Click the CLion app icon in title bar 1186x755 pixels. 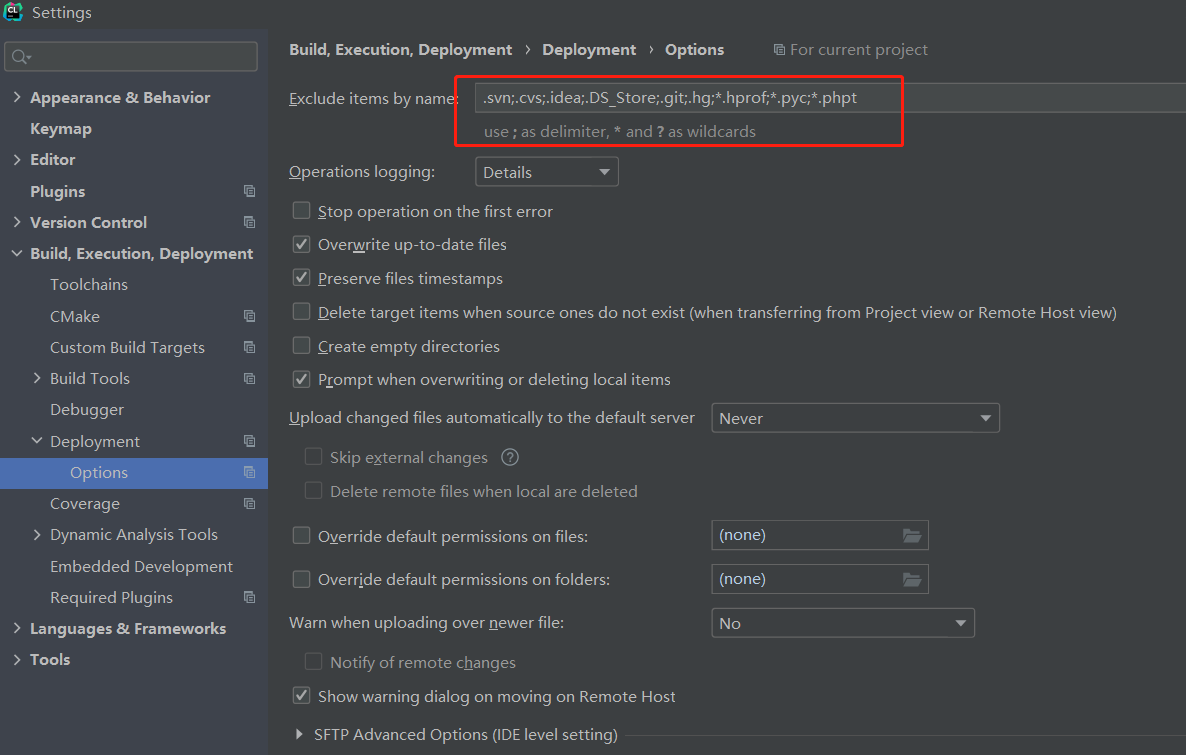[13, 11]
